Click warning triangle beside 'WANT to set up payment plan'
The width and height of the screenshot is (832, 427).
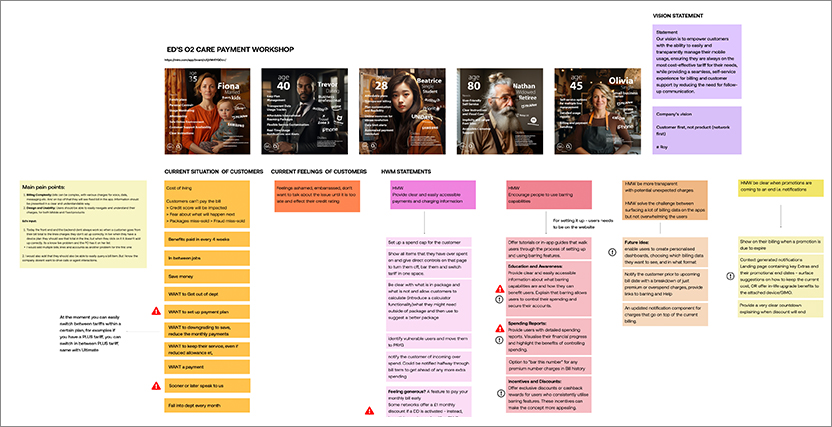coord(156,311)
